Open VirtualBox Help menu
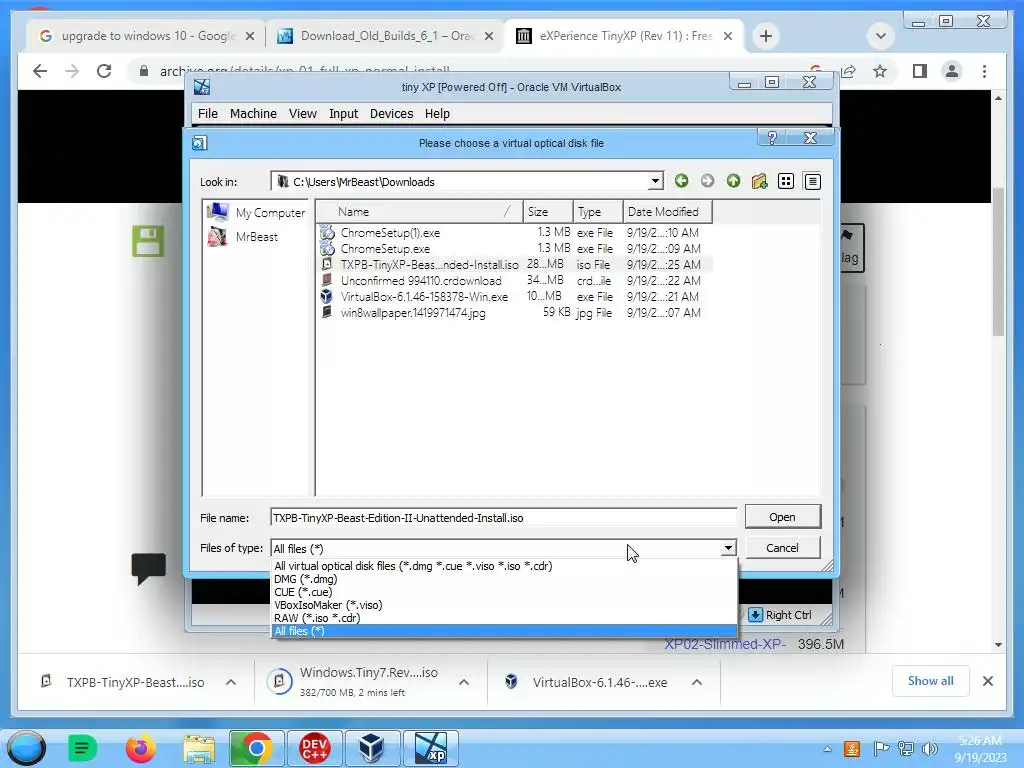The height and width of the screenshot is (768, 1024). pos(437,114)
